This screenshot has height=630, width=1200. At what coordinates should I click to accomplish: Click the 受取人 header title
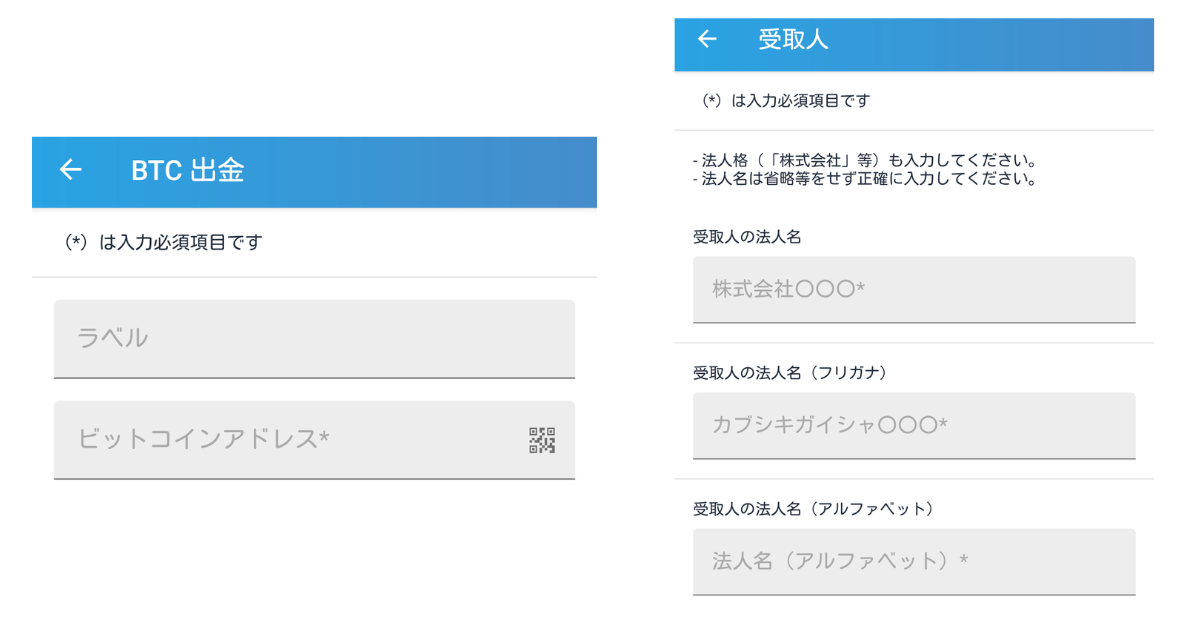click(x=793, y=39)
